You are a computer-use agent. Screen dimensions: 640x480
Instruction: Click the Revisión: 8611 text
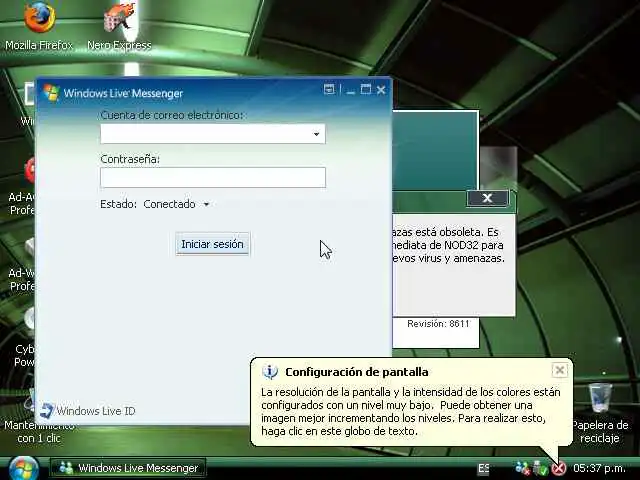(x=438, y=324)
